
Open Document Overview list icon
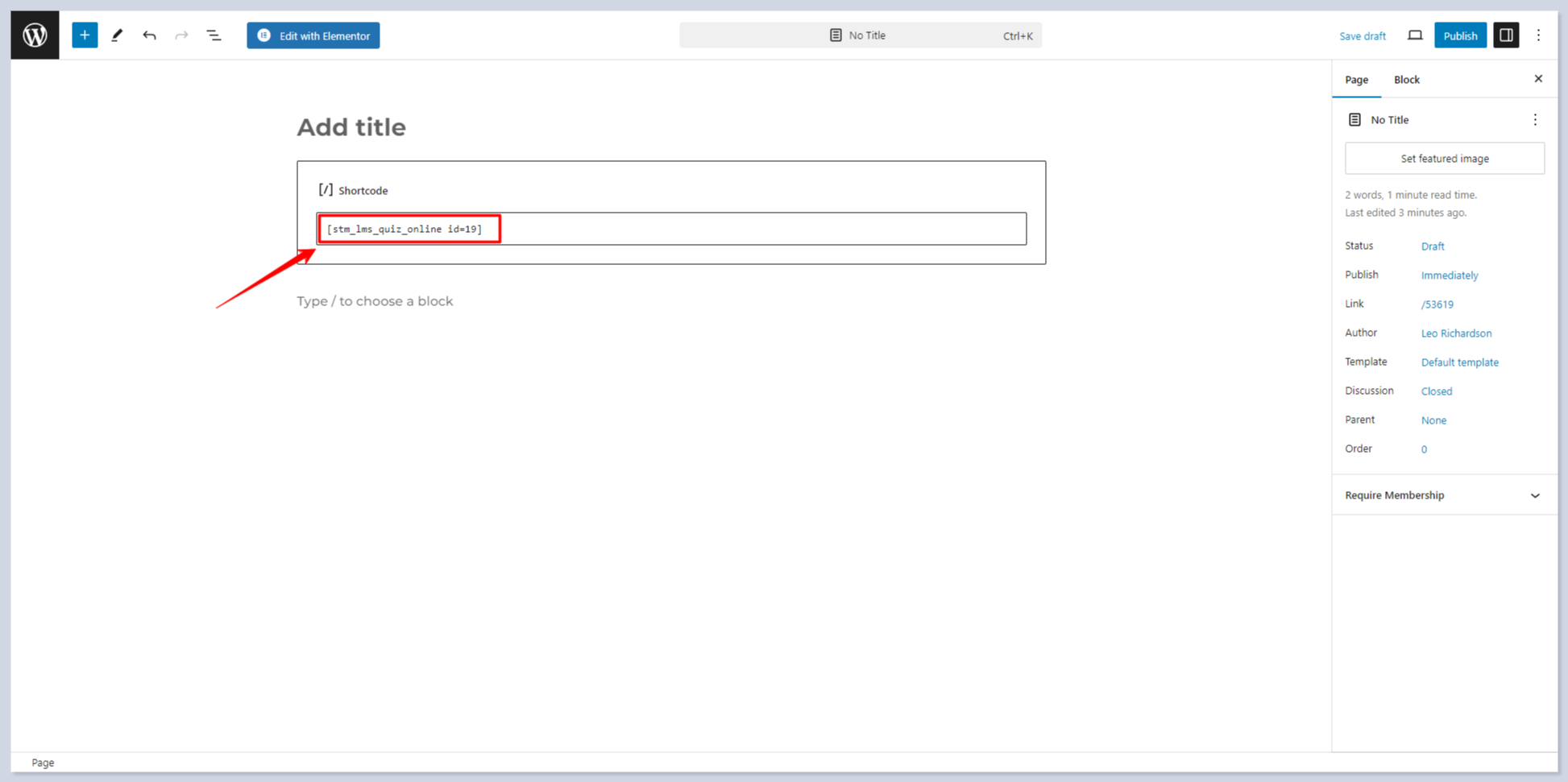click(x=214, y=35)
